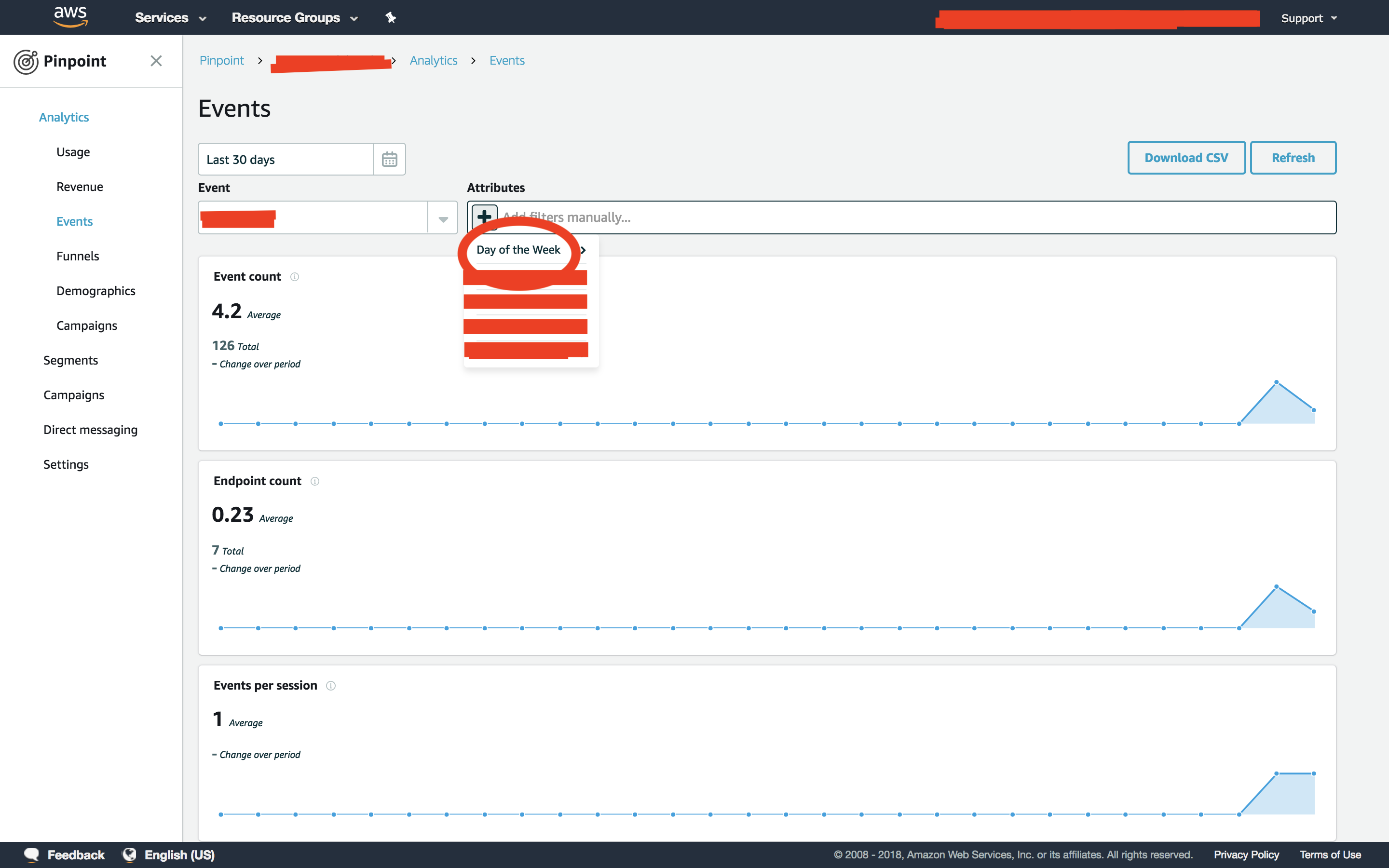Click the Endpoint count info icon
Viewport: 1389px width, 868px height.
pos(314,481)
